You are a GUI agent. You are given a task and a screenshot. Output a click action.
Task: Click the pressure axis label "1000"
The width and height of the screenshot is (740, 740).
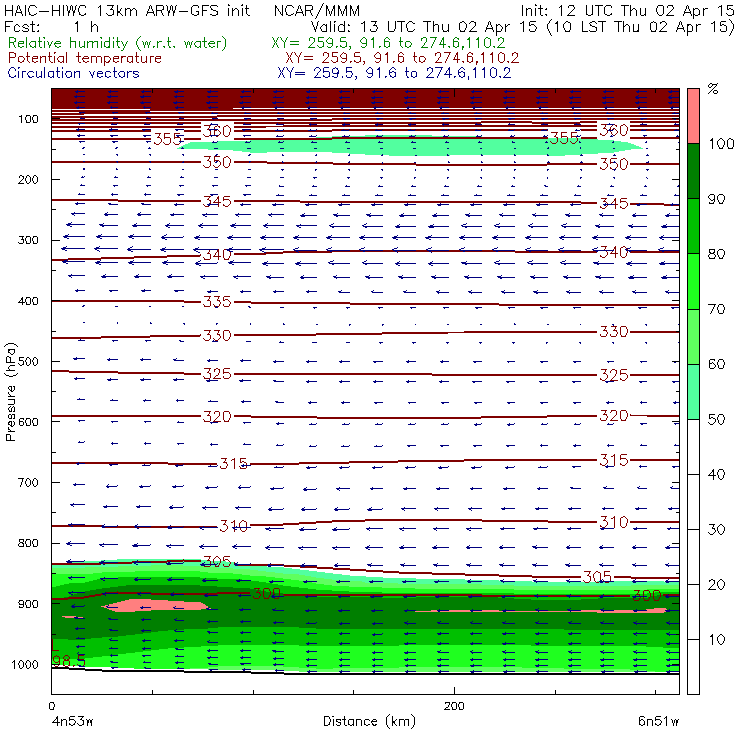click(x=25, y=664)
